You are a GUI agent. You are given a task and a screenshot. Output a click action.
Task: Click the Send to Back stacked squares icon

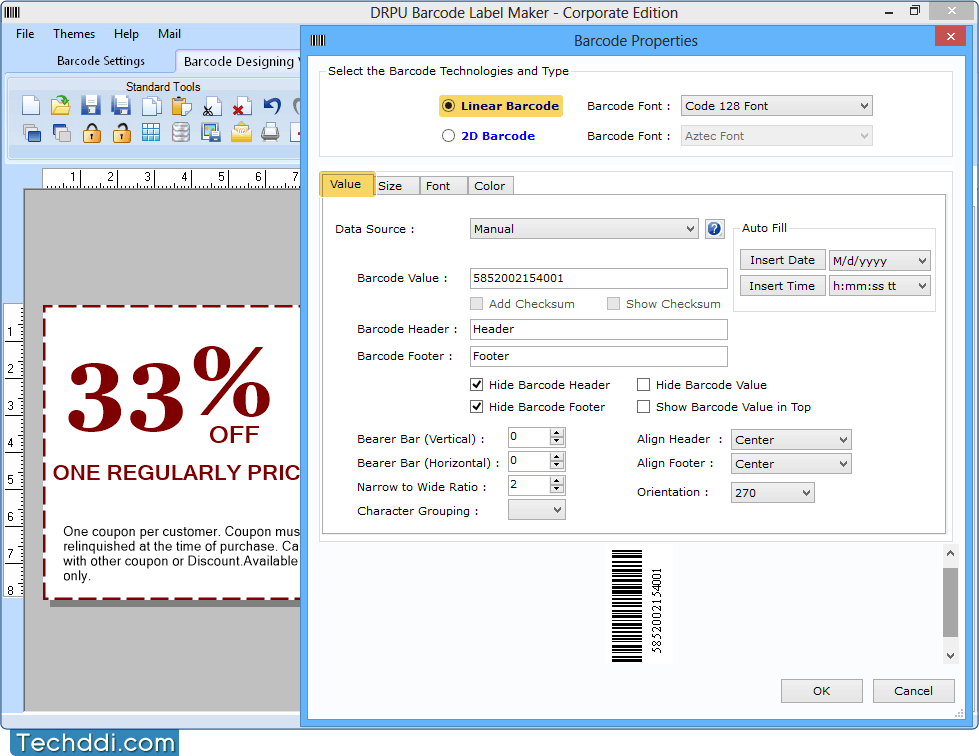tap(61, 132)
